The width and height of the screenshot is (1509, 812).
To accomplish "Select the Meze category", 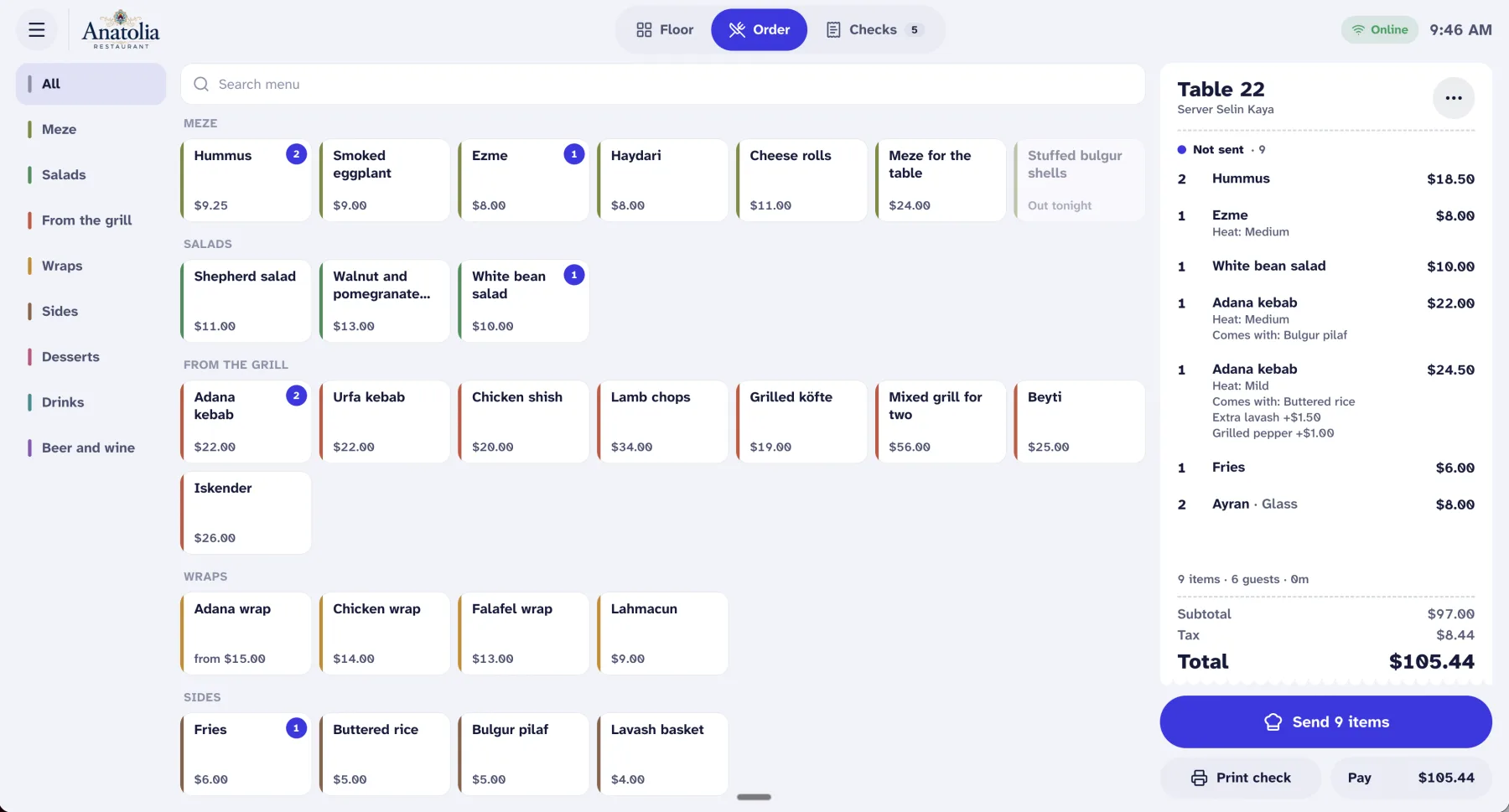I will coord(91,129).
